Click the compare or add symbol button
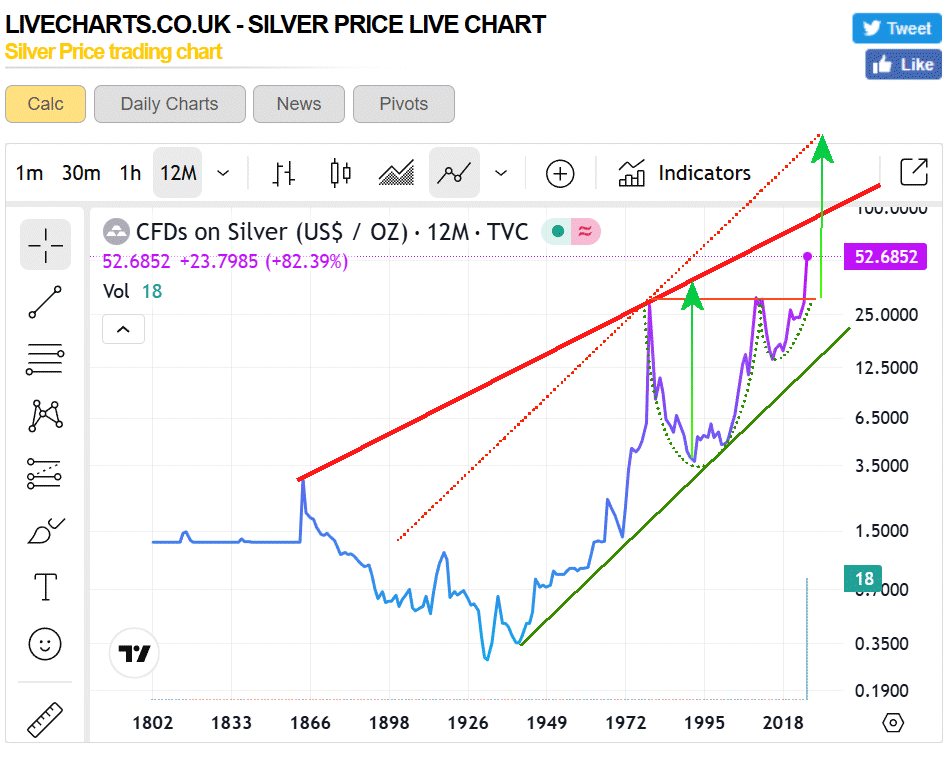This screenshot has height=770, width=948. click(560, 173)
